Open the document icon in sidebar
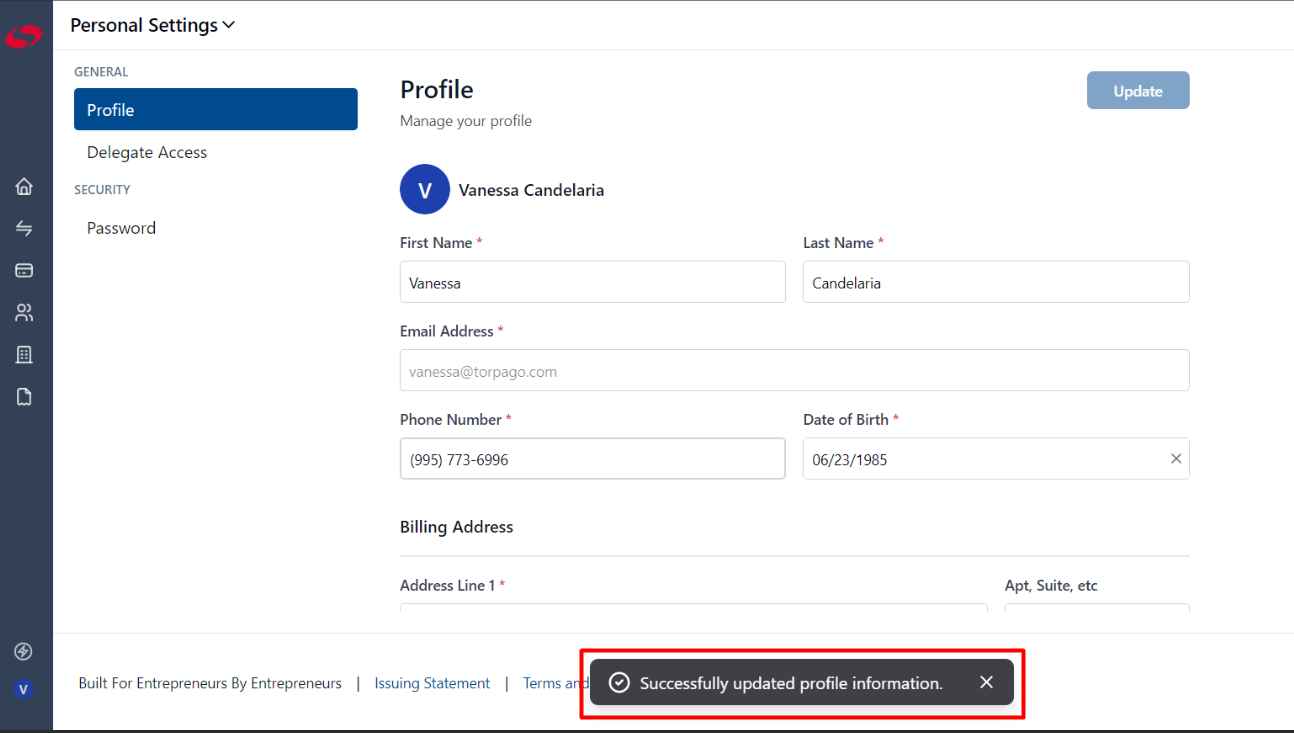 (24, 397)
